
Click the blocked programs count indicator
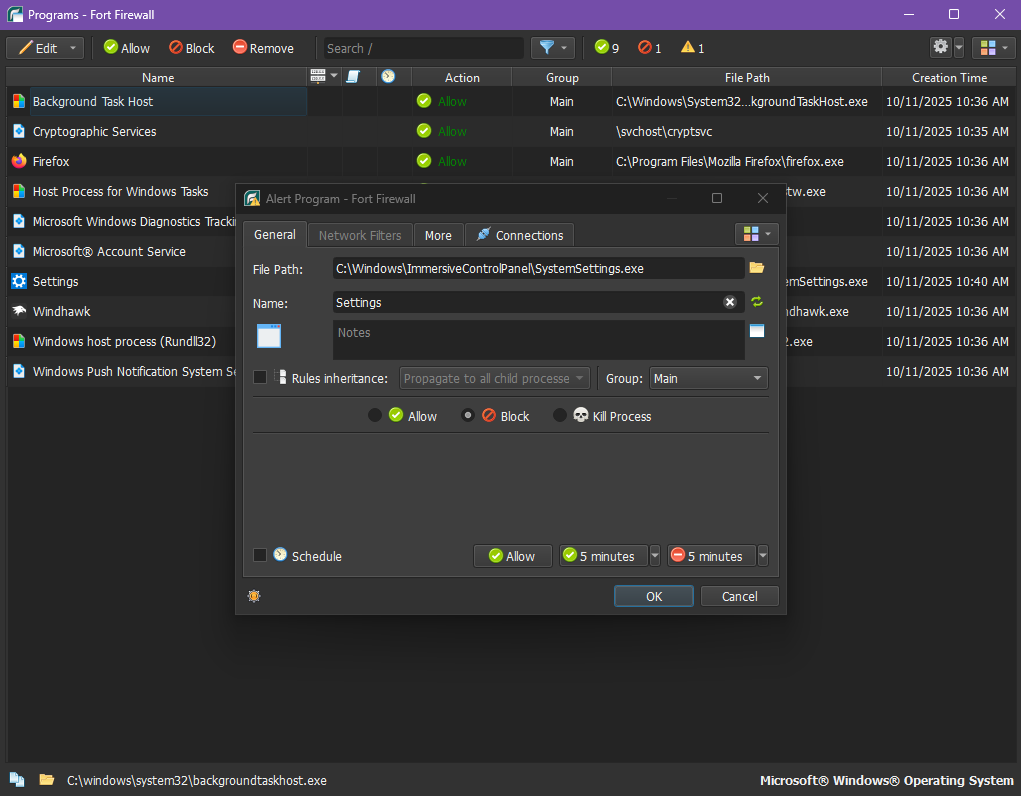point(650,48)
